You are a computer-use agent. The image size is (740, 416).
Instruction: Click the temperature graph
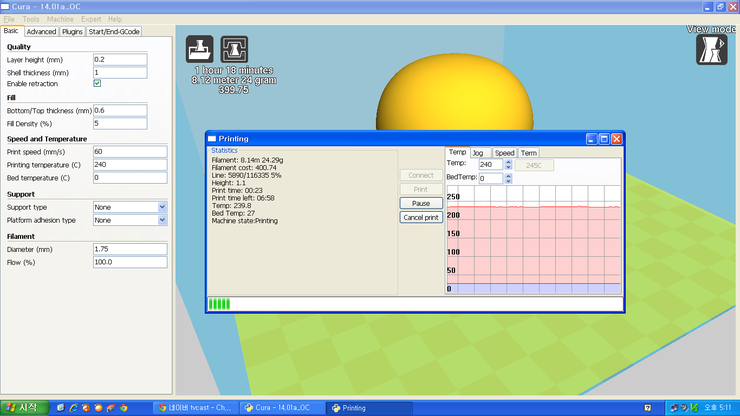tap(534, 240)
